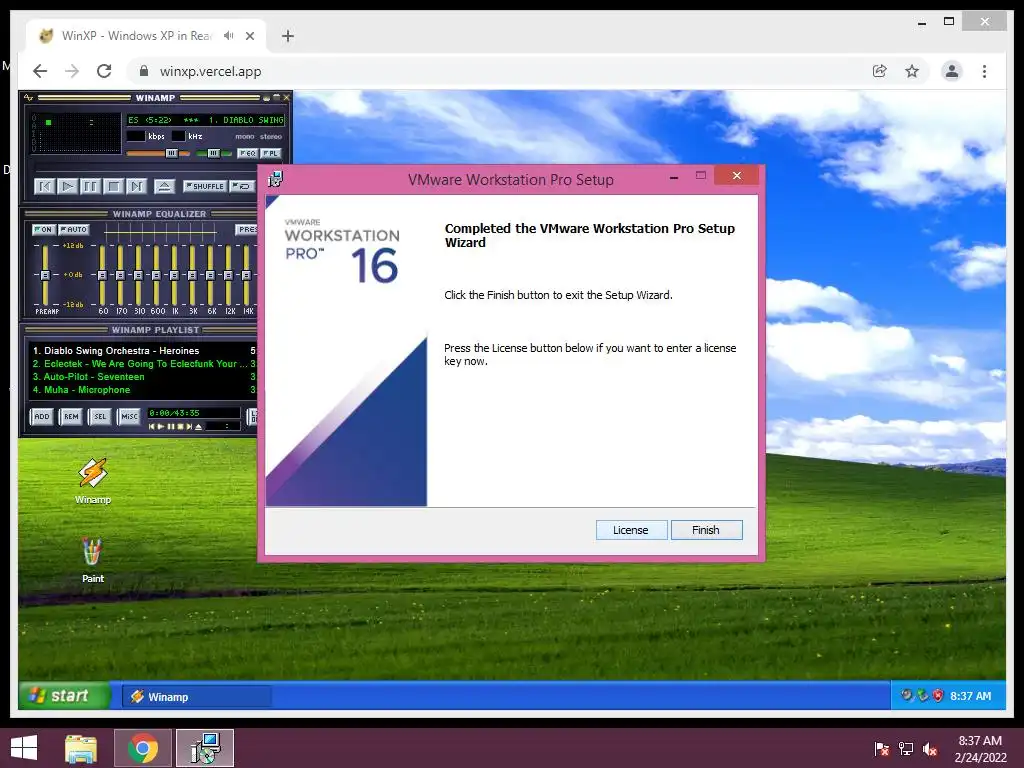Stop playback in Winamp main window
This screenshot has width=1024, height=768.
[x=114, y=186]
